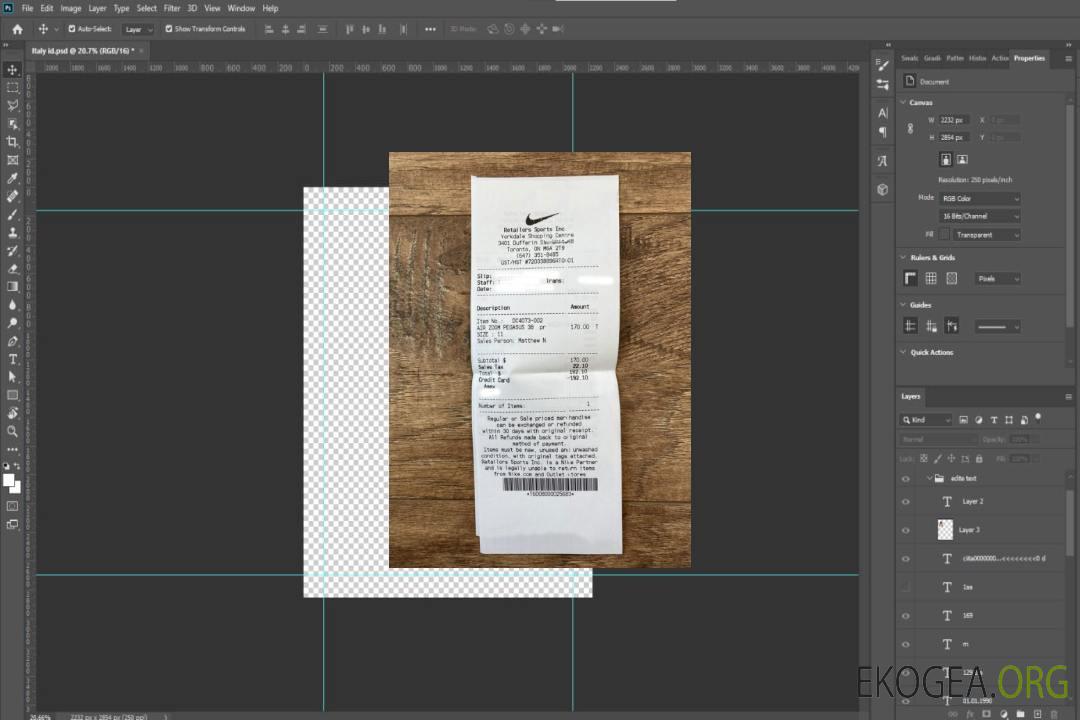Open the Character panel icon
Screen dimensions: 1080x720
pyautogui.click(x=882, y=112)
